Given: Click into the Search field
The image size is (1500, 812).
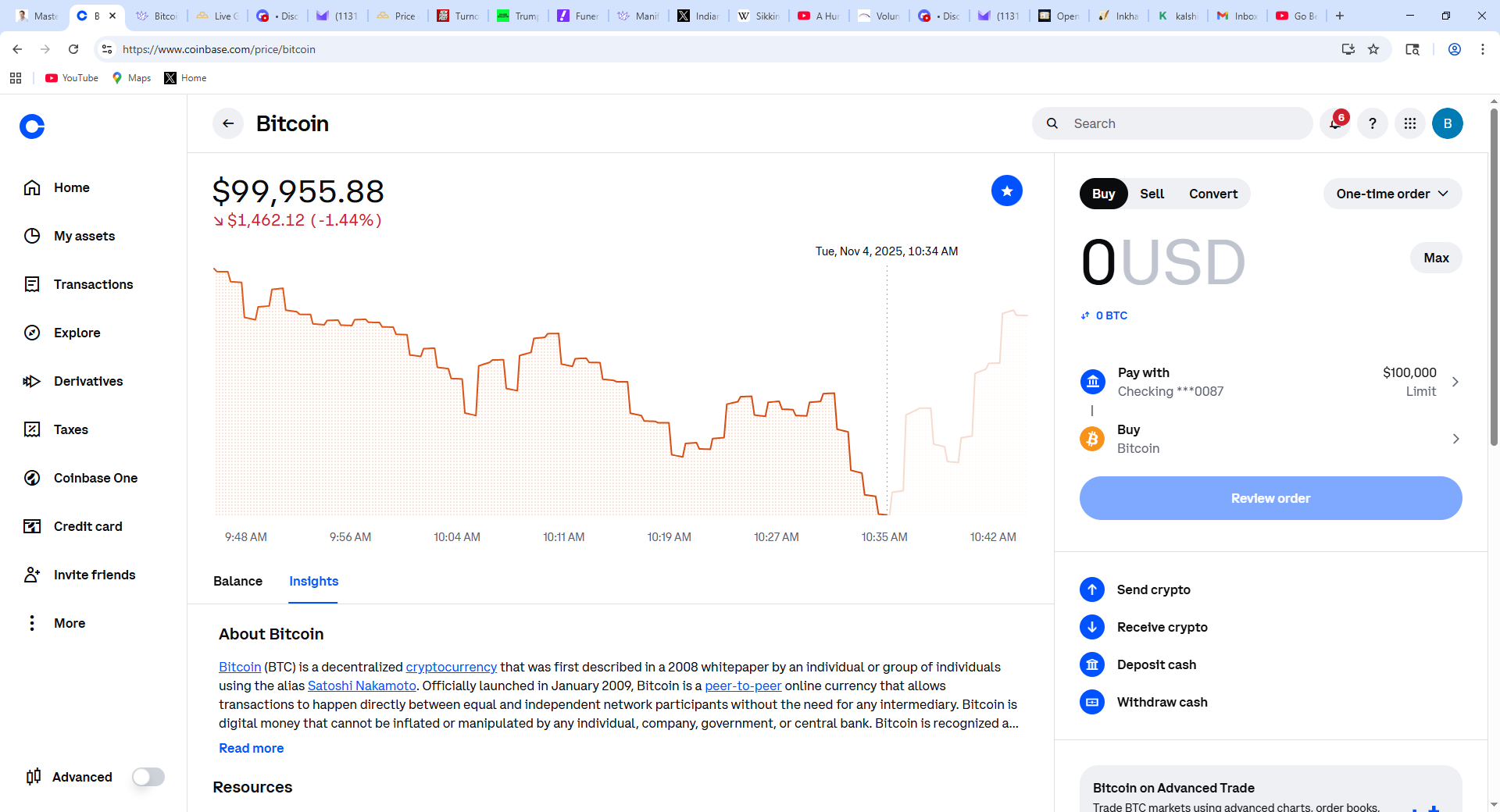Looking at the screenshot, I should tap(1172, 123).
